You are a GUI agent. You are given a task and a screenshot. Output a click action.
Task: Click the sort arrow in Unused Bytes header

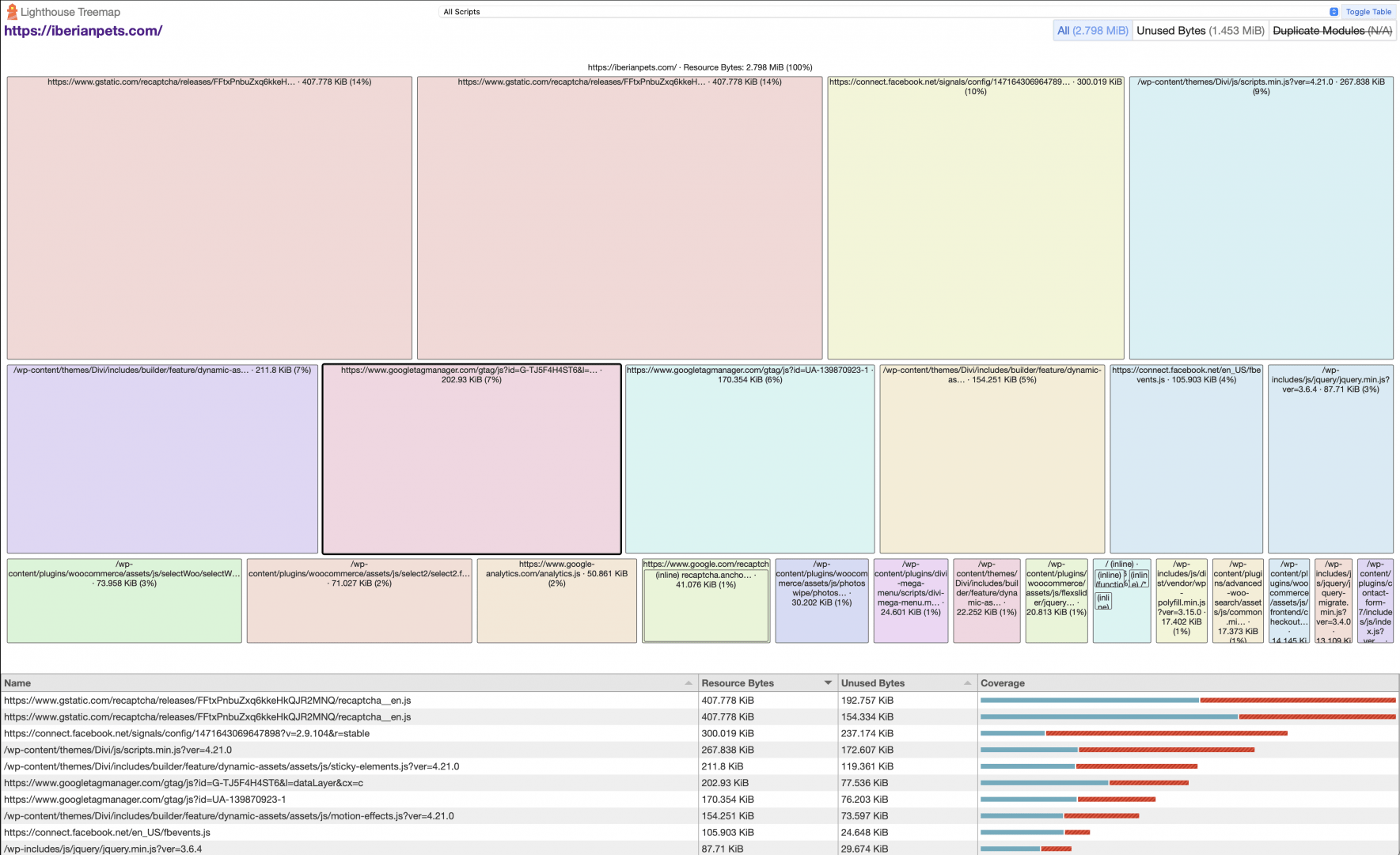click(x=968, y=683)
